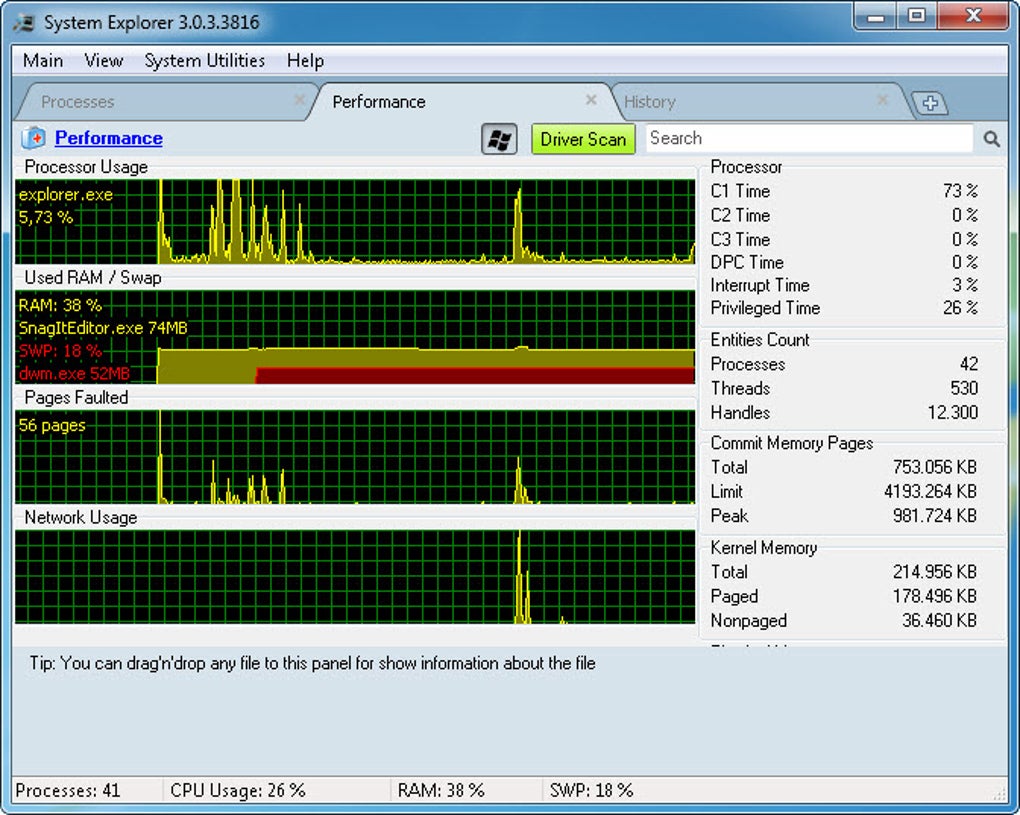This screenshot has height=815, width=1020.
Task: Focus the Search input field
Action: point(809,139)
